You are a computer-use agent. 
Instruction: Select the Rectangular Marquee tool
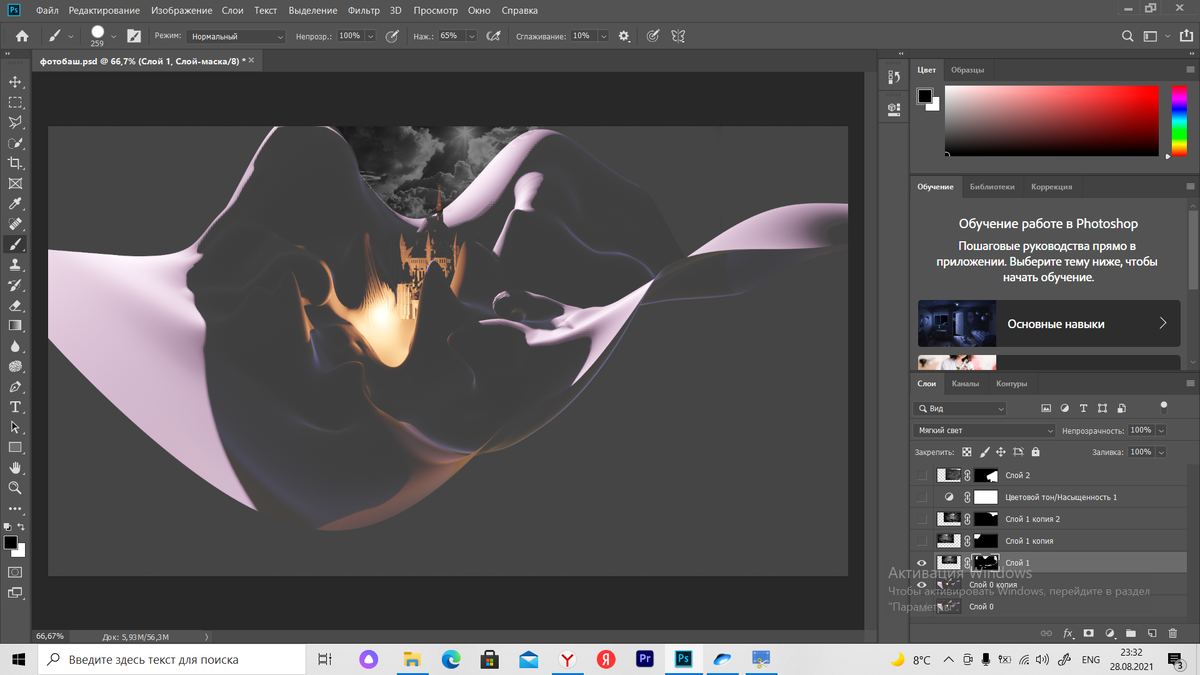tap(15, 102)
